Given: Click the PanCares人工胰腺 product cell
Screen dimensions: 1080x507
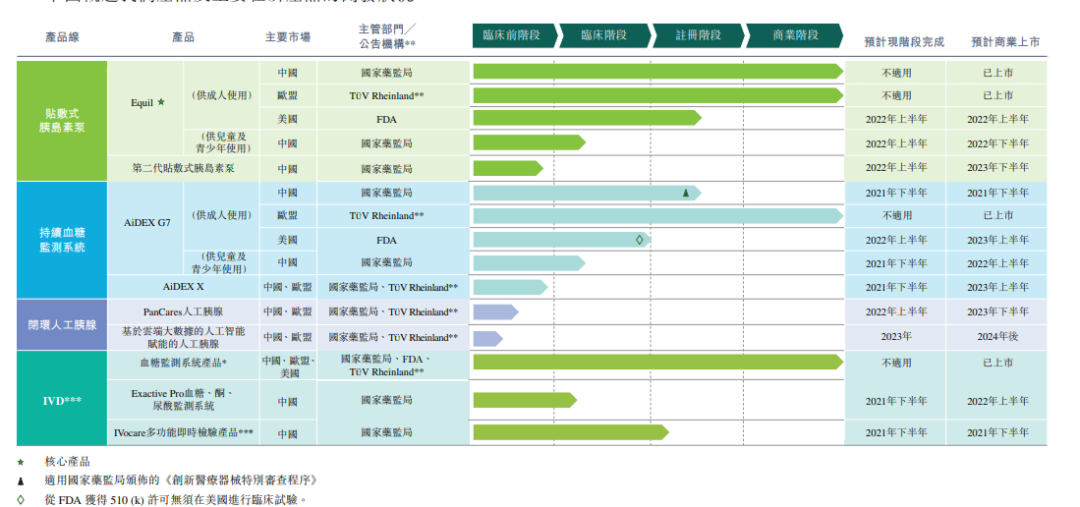Looking at the screenshot, I should [183, 311].
